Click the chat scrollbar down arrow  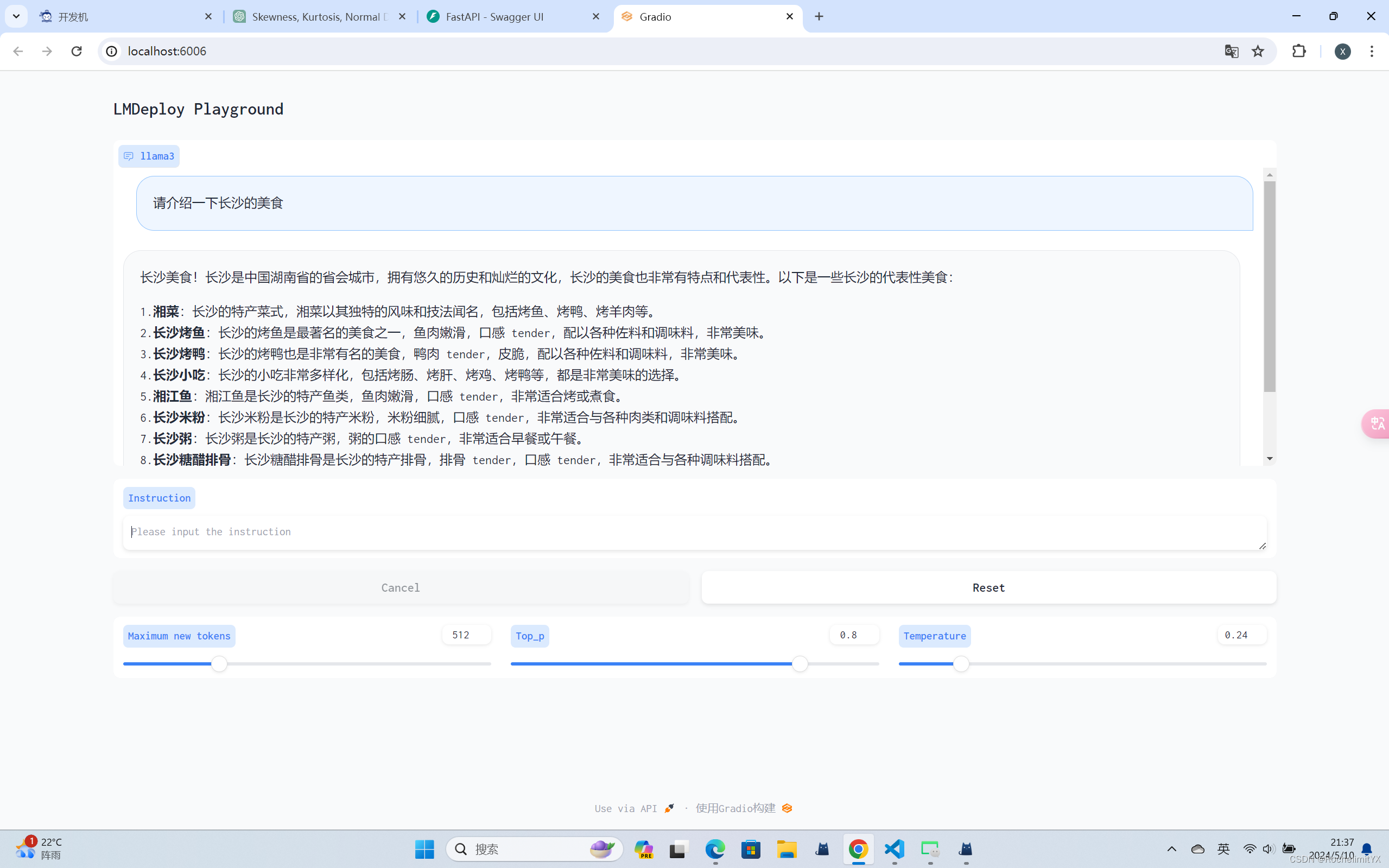[1270, 458]
